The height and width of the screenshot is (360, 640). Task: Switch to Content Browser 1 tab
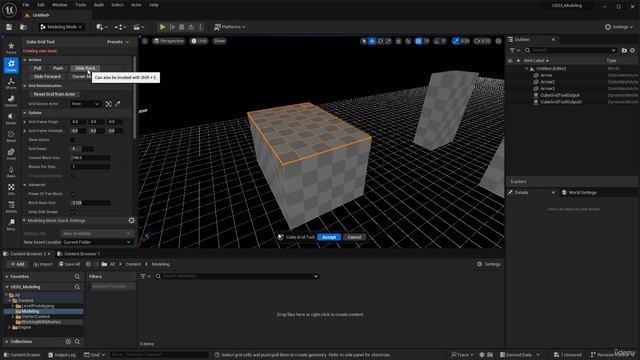point(78,254)
